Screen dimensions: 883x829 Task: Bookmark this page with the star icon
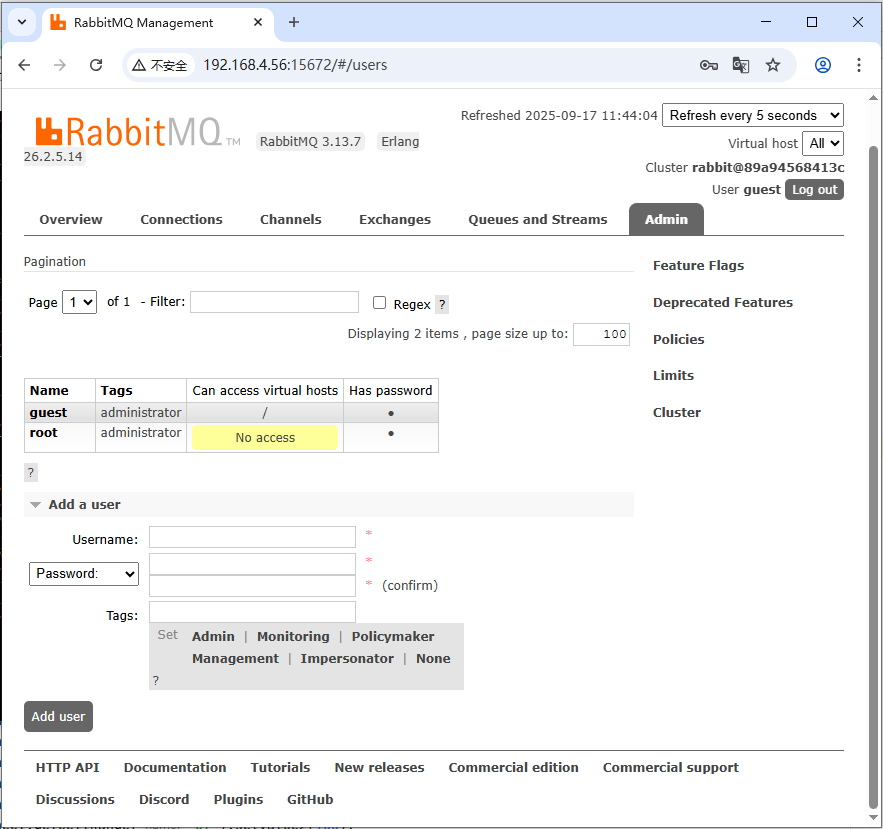[773, 65]
